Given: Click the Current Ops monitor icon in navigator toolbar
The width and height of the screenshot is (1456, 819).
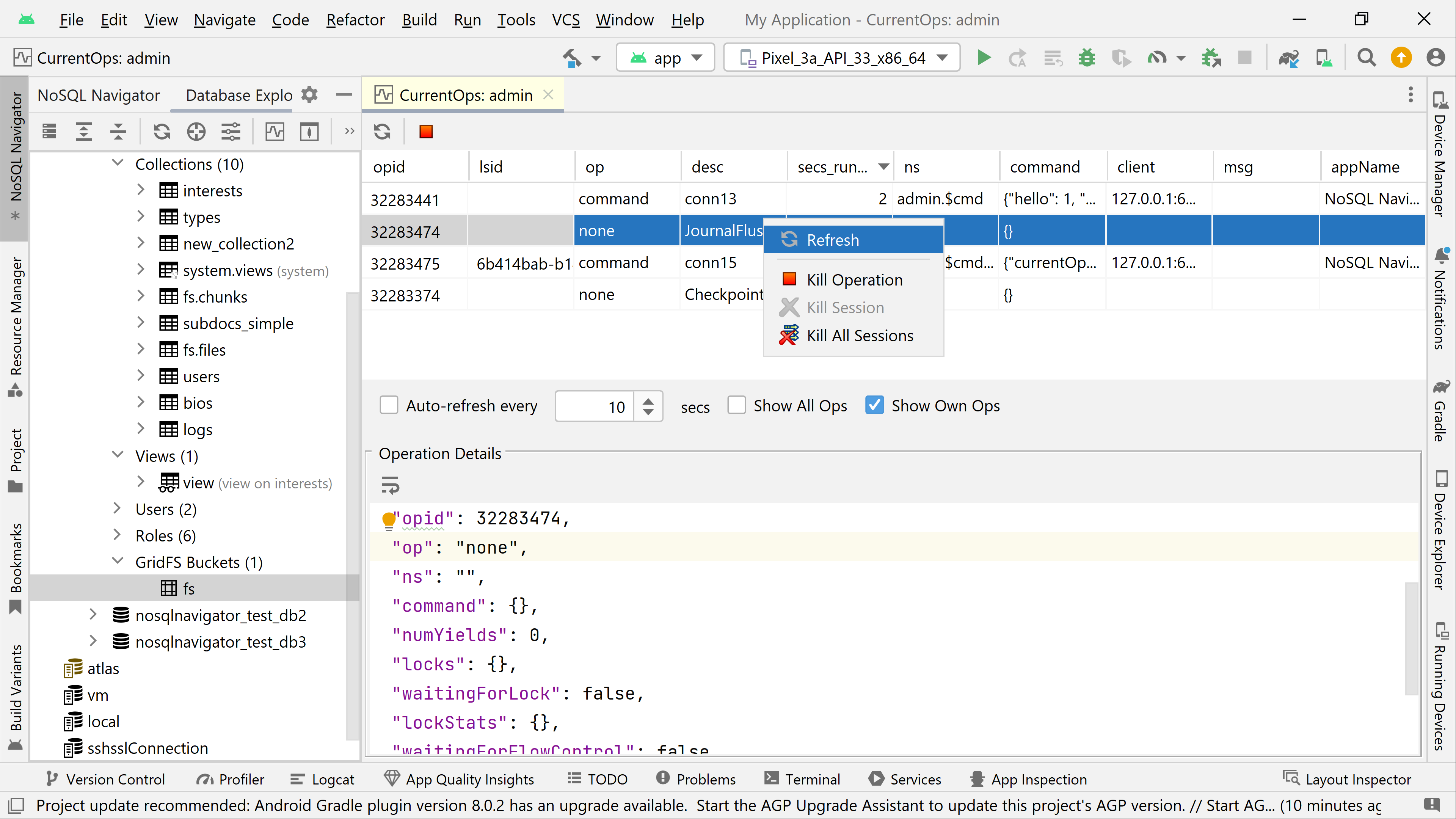Looking at the screenshot, I should (x=275, y=132).
